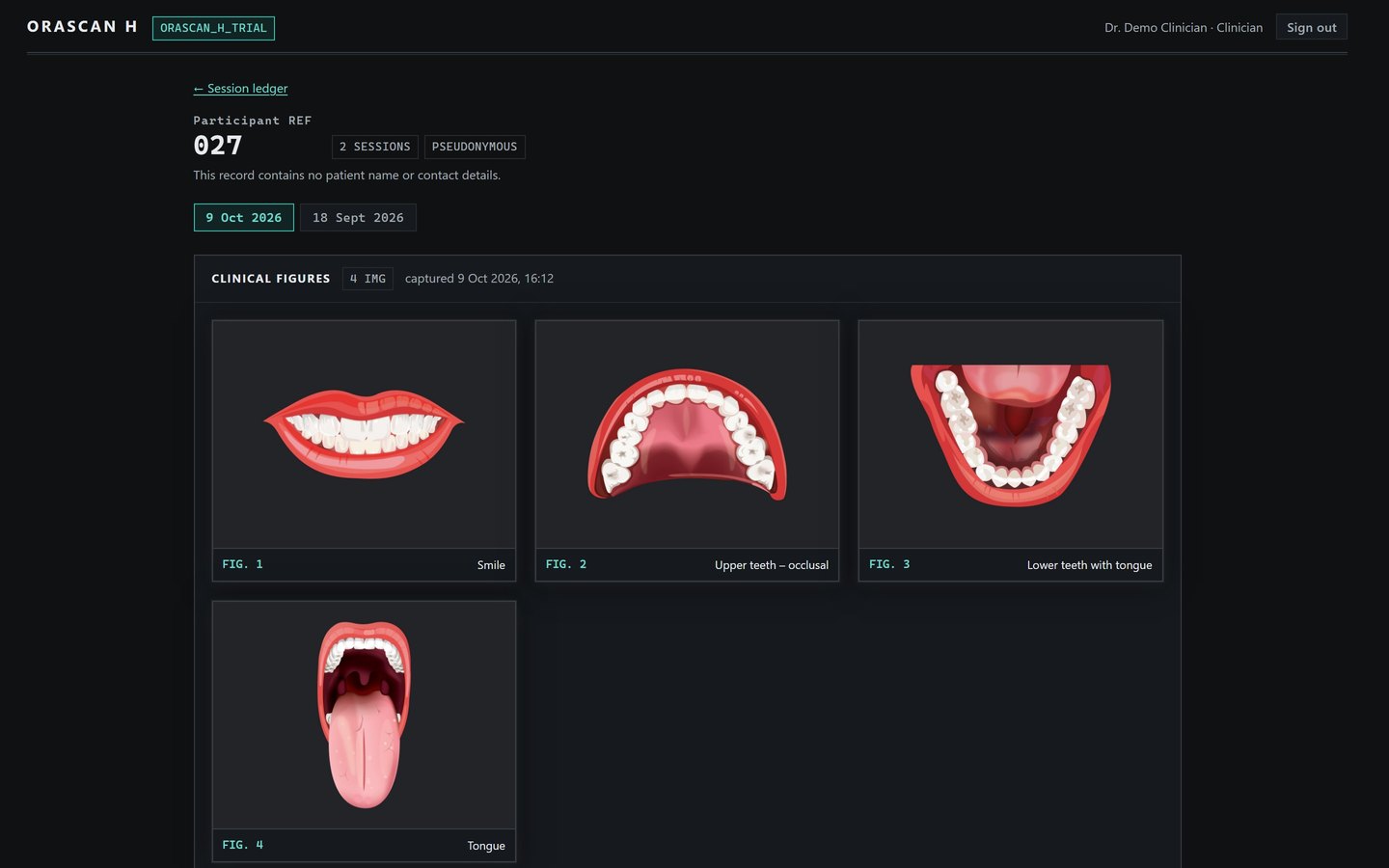View the Lower teeth with tongue image
This screenshot has height=868, width=1389.
(x=1011, y=435)
